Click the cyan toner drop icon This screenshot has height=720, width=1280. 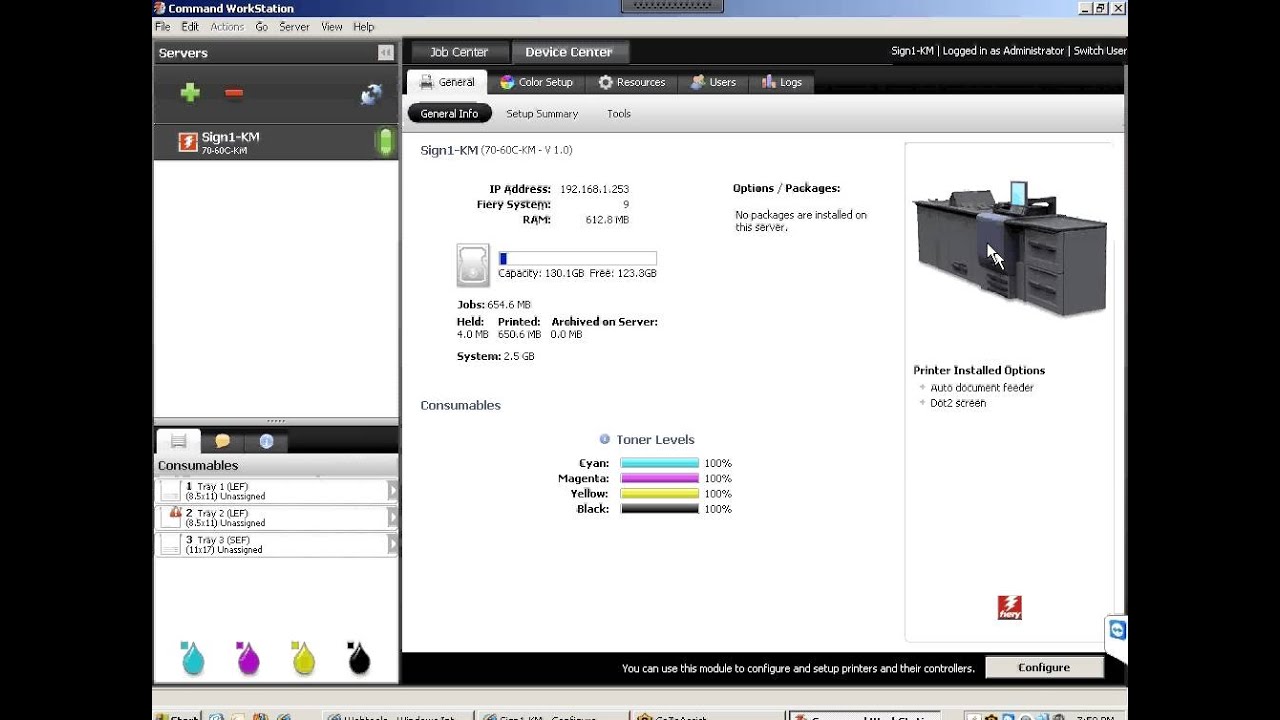pyautogui.click(x=192, y=657)
